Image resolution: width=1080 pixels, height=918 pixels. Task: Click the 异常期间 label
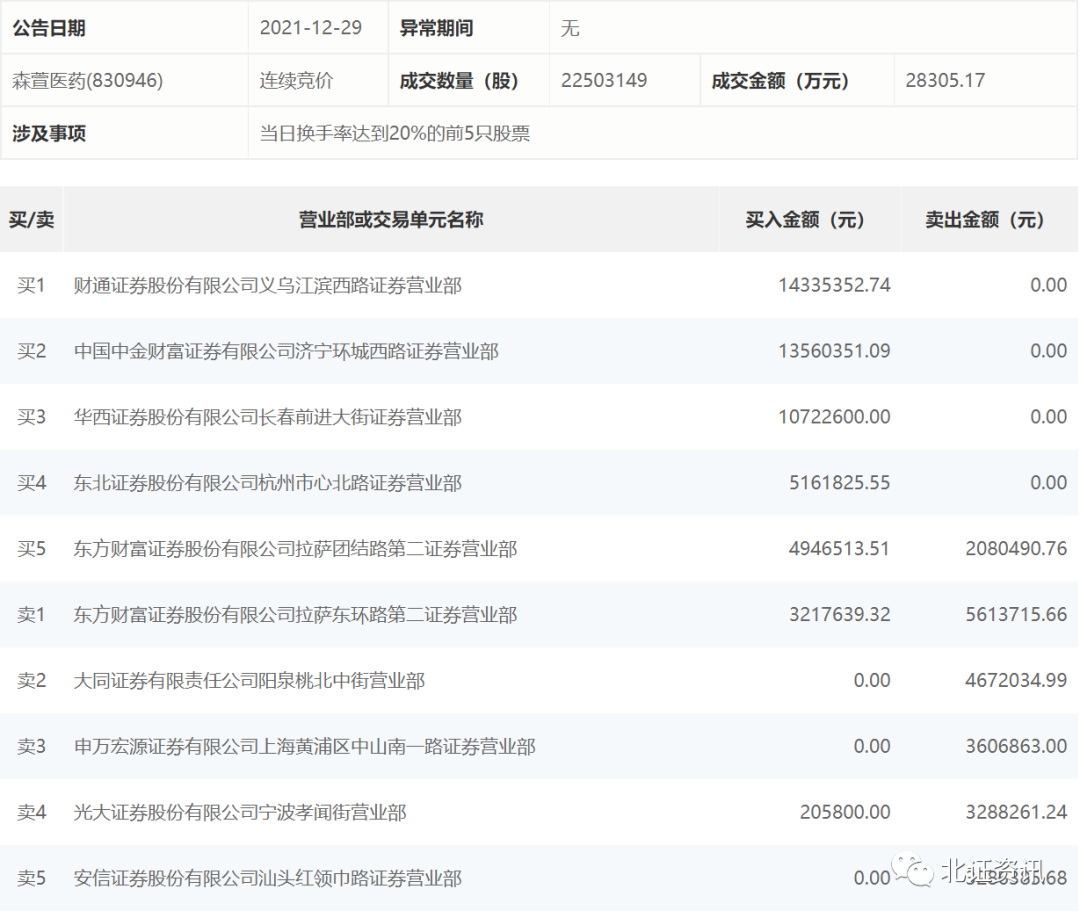pos(437,28)
